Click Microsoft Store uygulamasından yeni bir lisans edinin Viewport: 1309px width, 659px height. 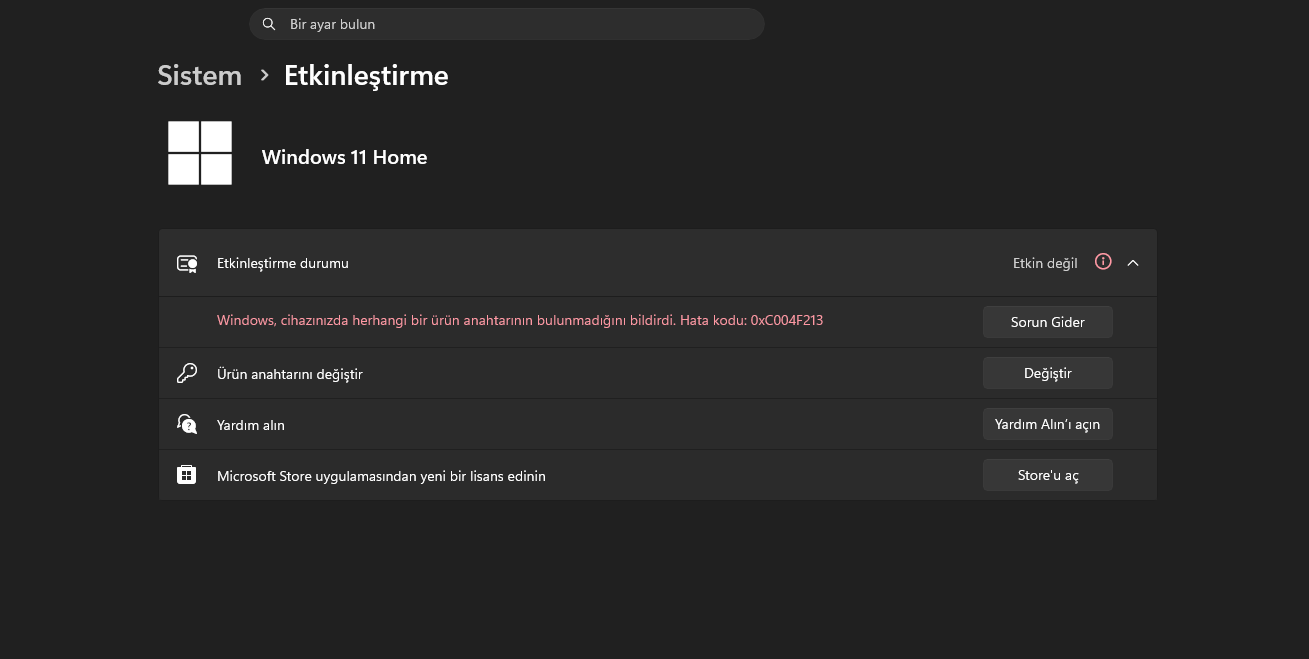click(x=381, y=476)
